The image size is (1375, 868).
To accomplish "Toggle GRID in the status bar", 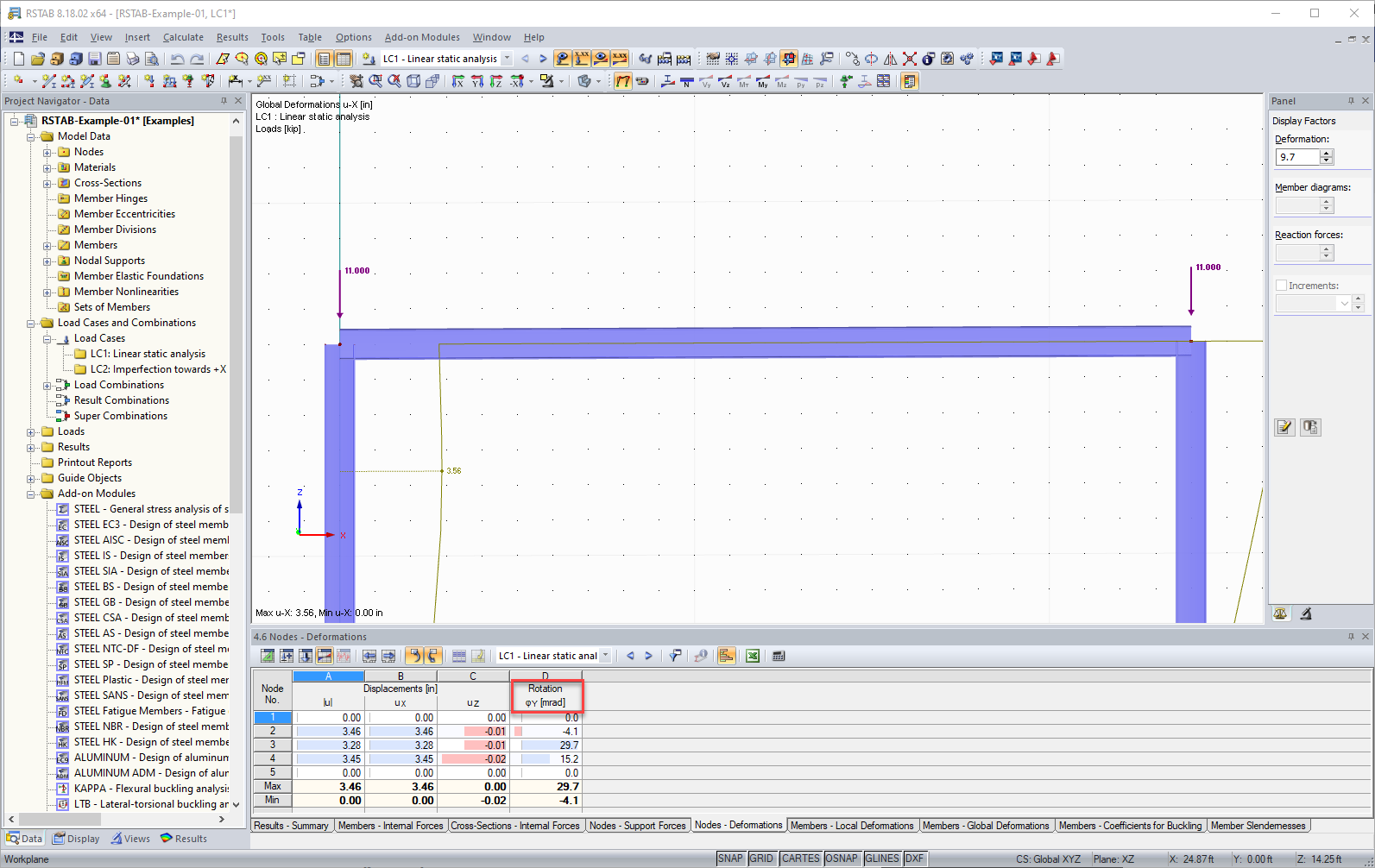I will tap(761, 859).
